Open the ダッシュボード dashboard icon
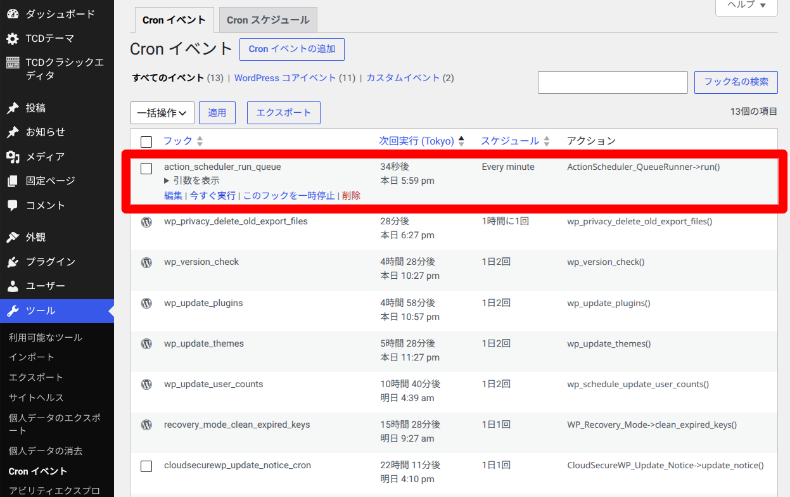Image resolution: width=790 pixels, height=497 pixels. click(x=13, y=14)
